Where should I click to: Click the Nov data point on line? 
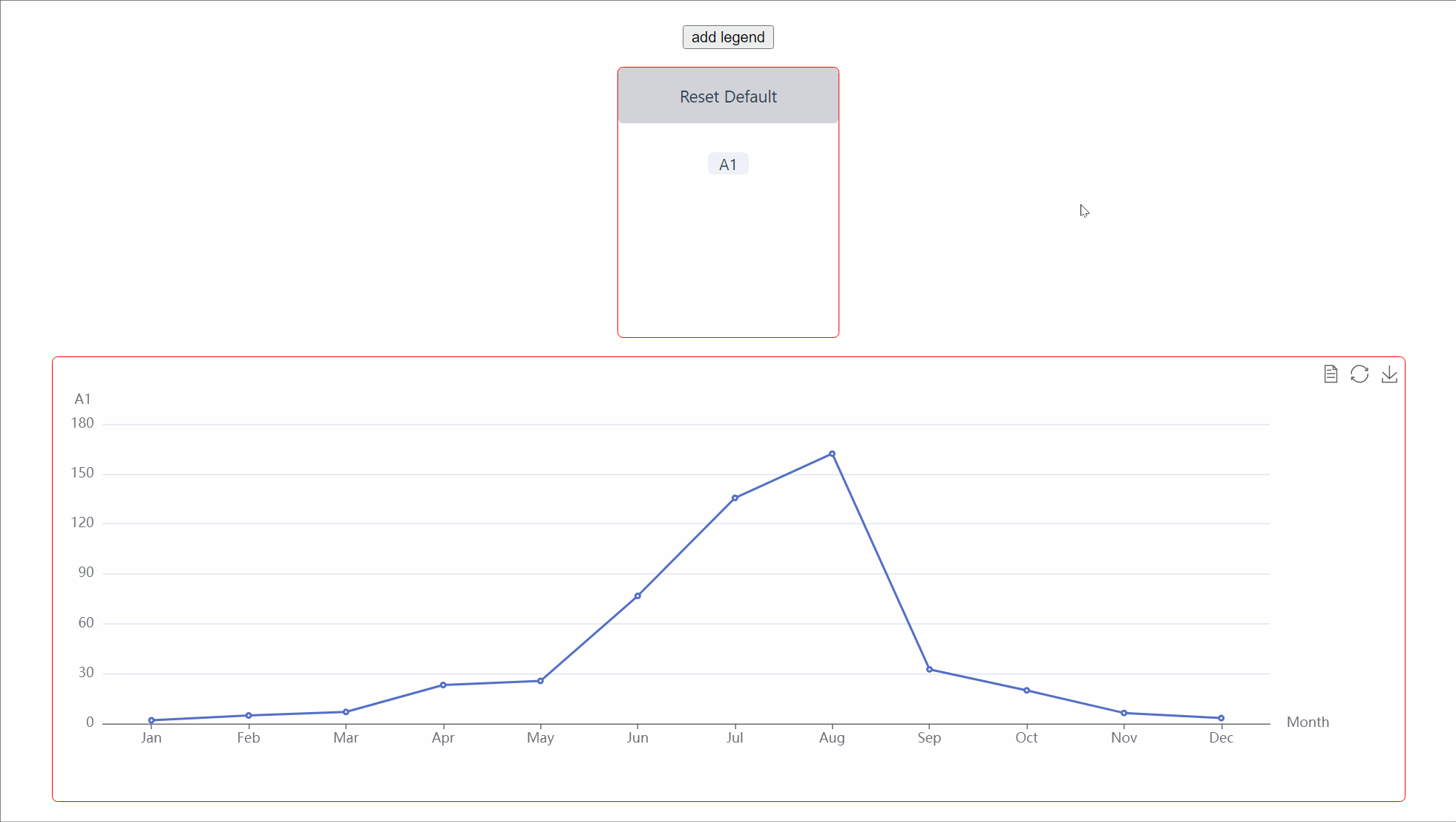pos(1124,713)
